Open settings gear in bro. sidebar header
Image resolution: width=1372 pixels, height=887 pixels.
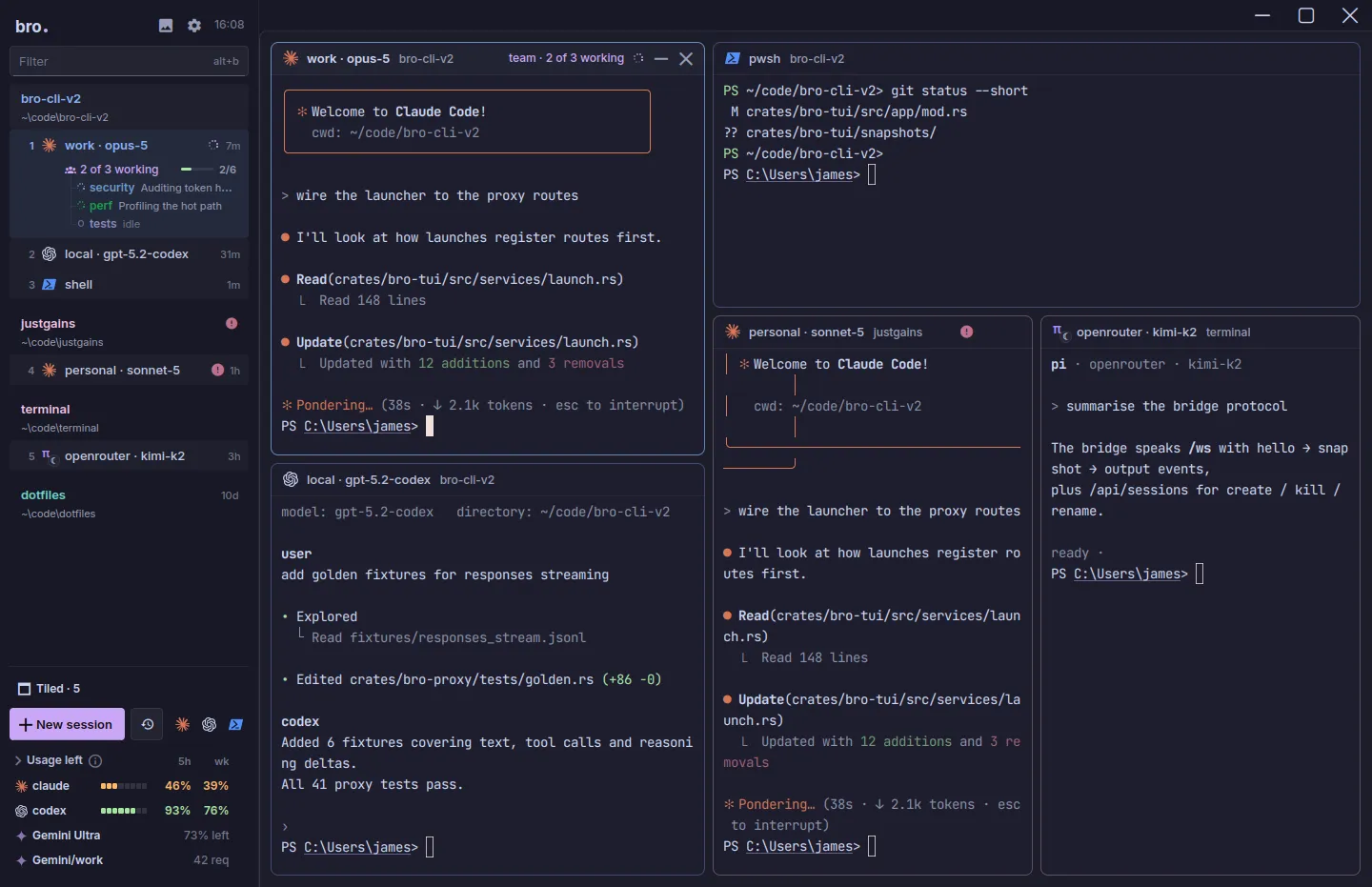coord(194,26)
